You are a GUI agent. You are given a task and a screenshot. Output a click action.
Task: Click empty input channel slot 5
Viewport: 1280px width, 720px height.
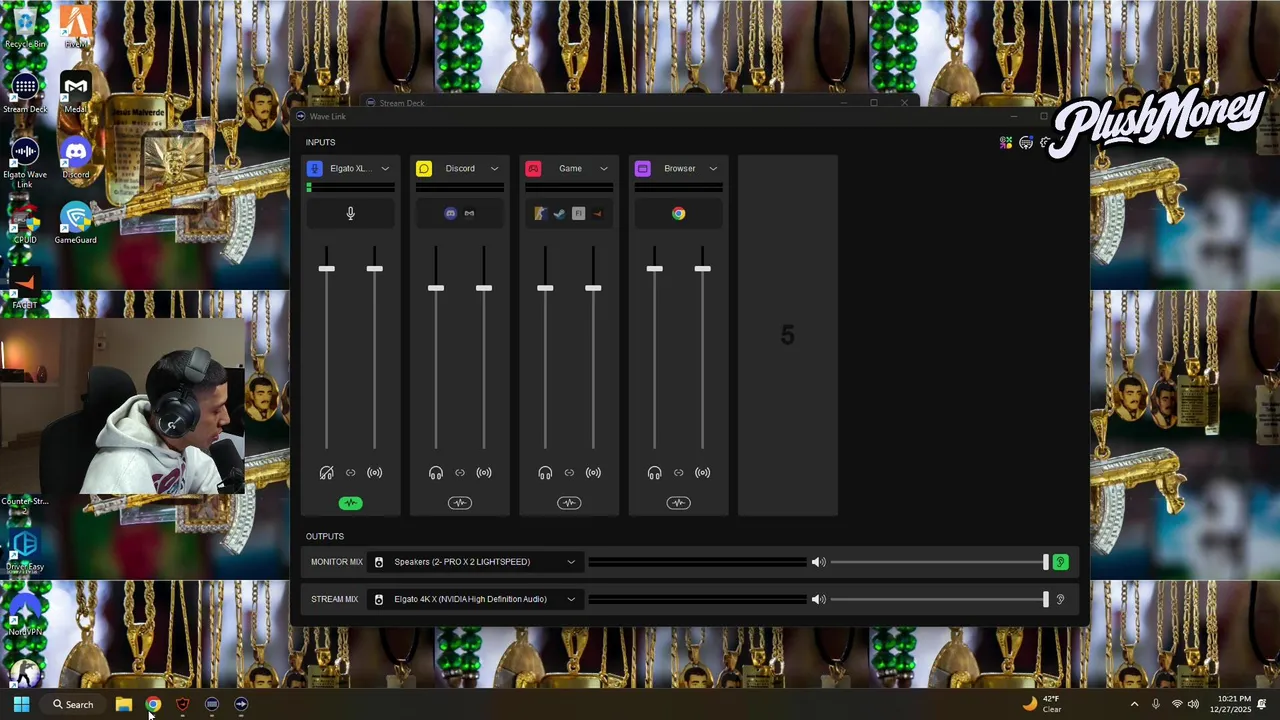(x=788, y=335)
